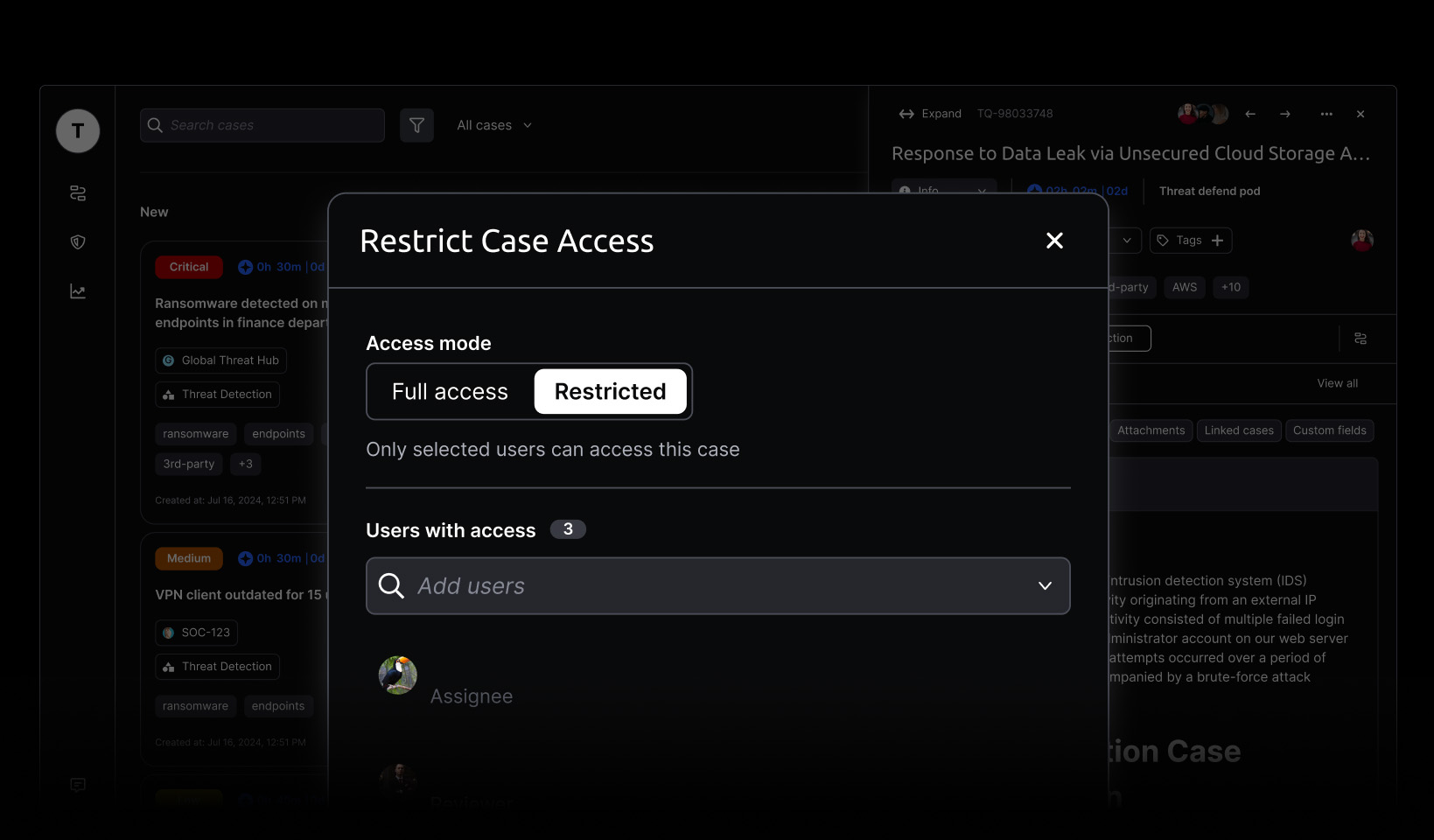Click the +10 more tags chip

tap(1231, 287)
